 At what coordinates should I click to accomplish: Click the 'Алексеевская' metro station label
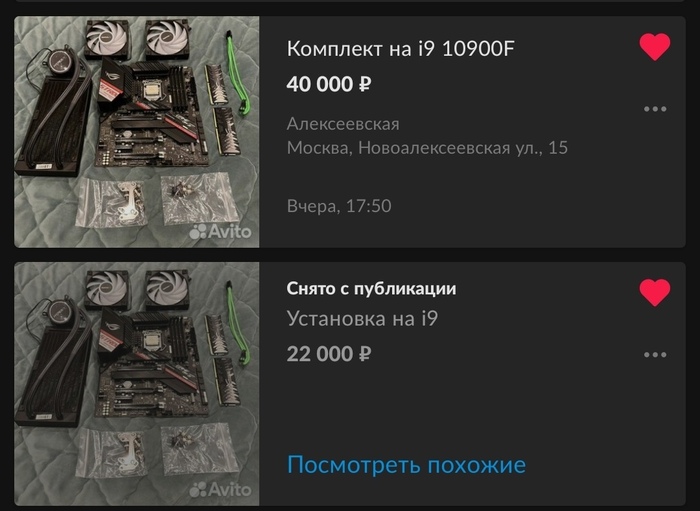pyautogui.click(x=343, y=124)
